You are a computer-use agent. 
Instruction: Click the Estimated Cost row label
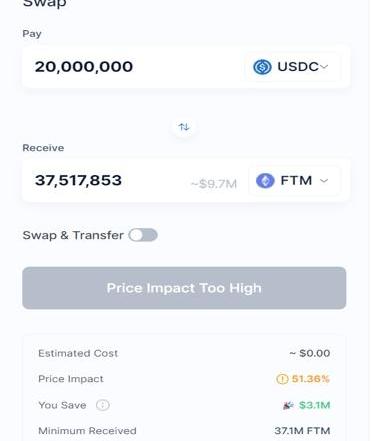click(x=78, y=353)
